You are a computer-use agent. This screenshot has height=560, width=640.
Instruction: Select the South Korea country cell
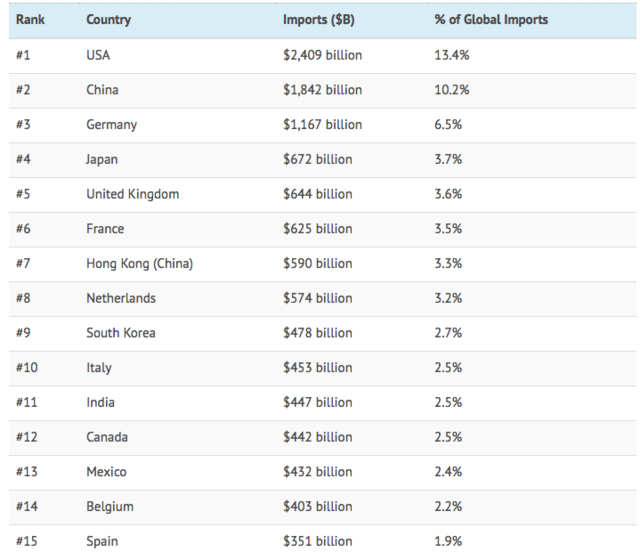(x=121, y=333)
